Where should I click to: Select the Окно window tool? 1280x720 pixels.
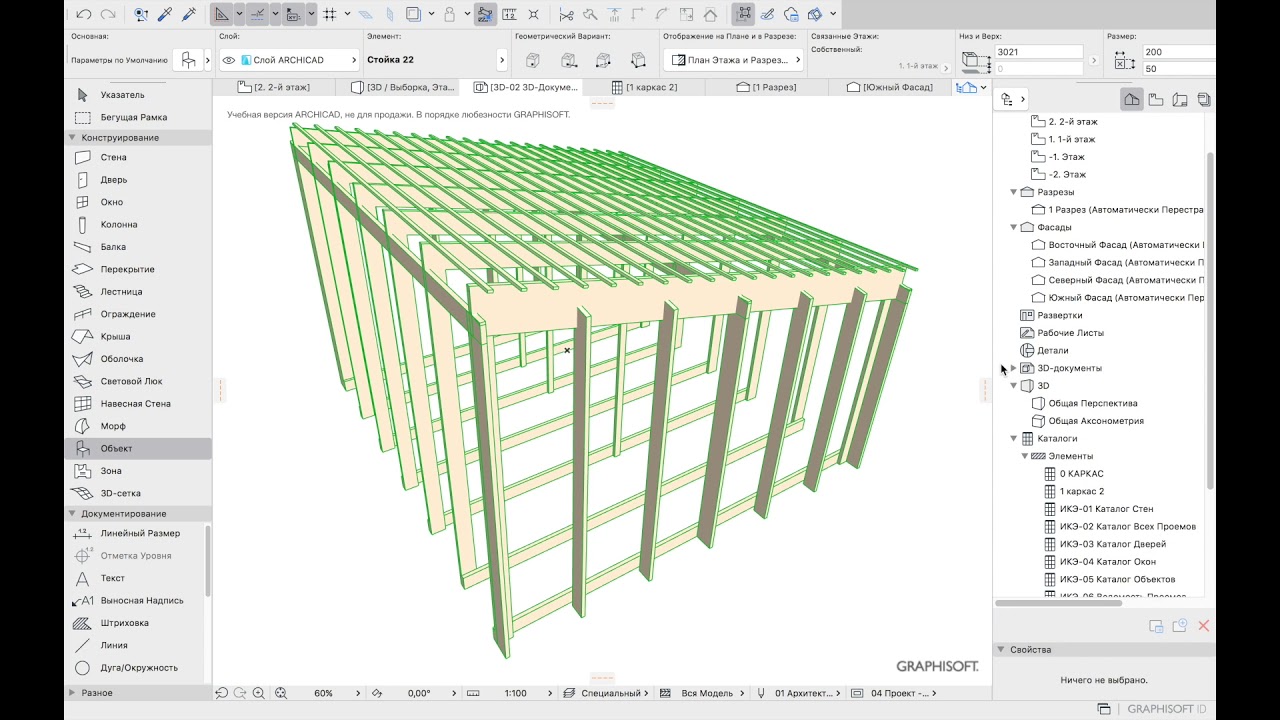point(138,202)
